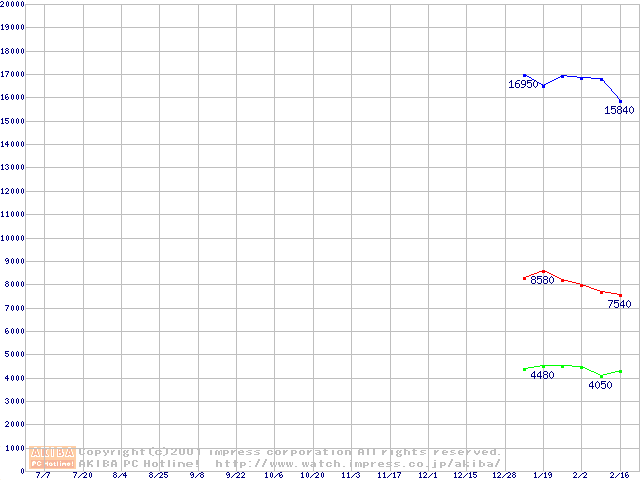Click the 1/19 date on x-axis

pos(543,476)
